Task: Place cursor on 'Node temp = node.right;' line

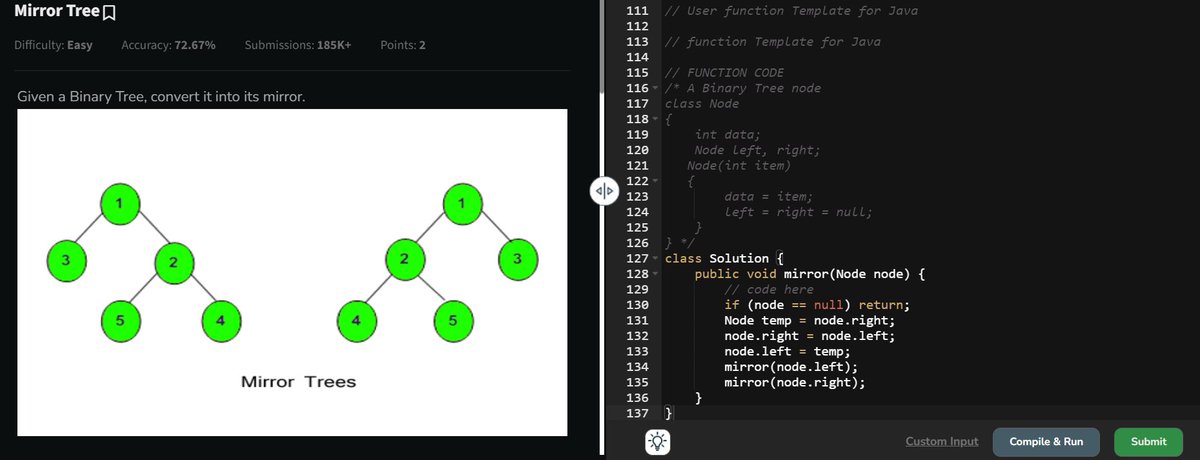Action: point(809,320)
